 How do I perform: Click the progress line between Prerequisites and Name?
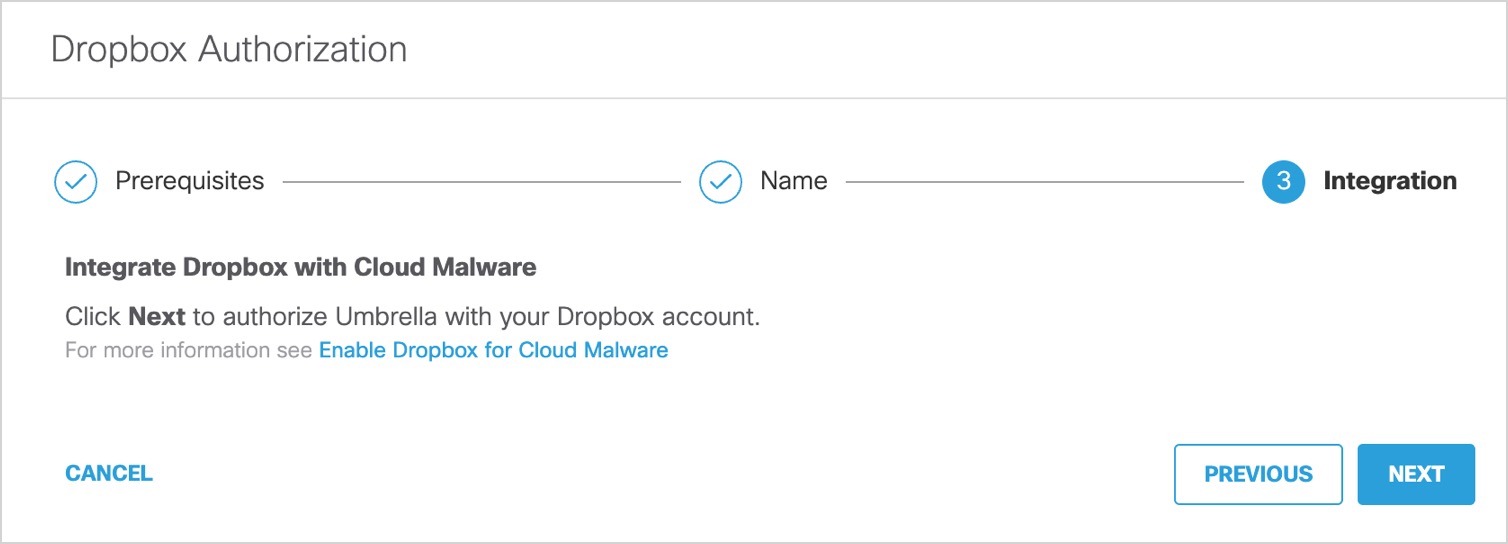pyautogui.click(x=481, y=182)
